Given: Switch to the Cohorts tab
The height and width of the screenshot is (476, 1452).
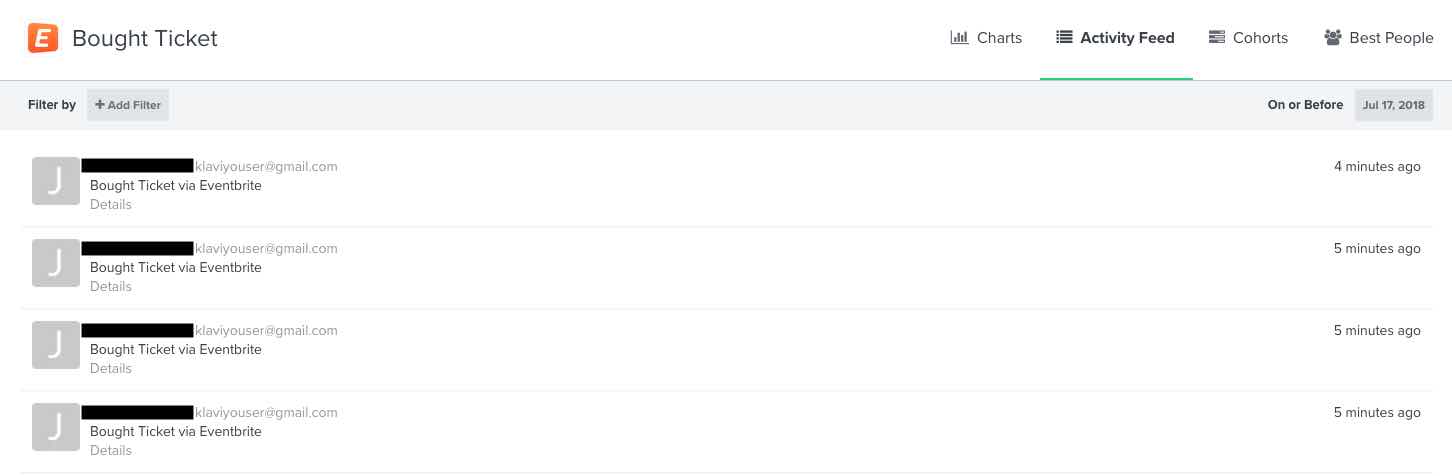Looking at the screenshot, I should (x=1249, y=38).
